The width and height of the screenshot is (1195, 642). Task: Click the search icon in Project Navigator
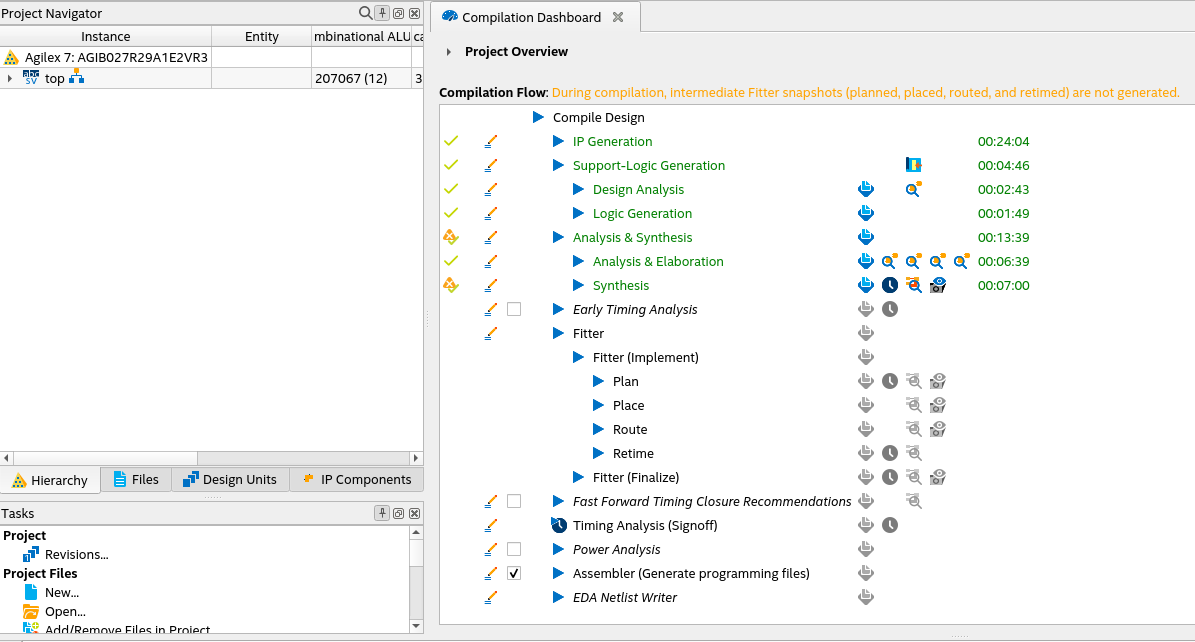click(x=365, y=13)
